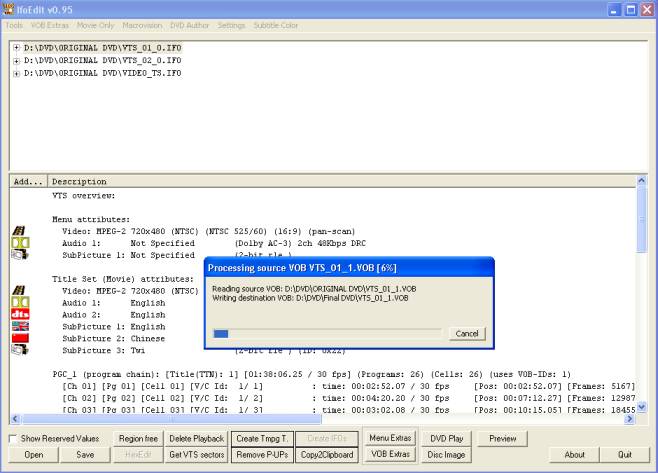Screen dimensions: 658x473
Task: Click the video icon beside Title Set Video row
Action: point(19,290)
